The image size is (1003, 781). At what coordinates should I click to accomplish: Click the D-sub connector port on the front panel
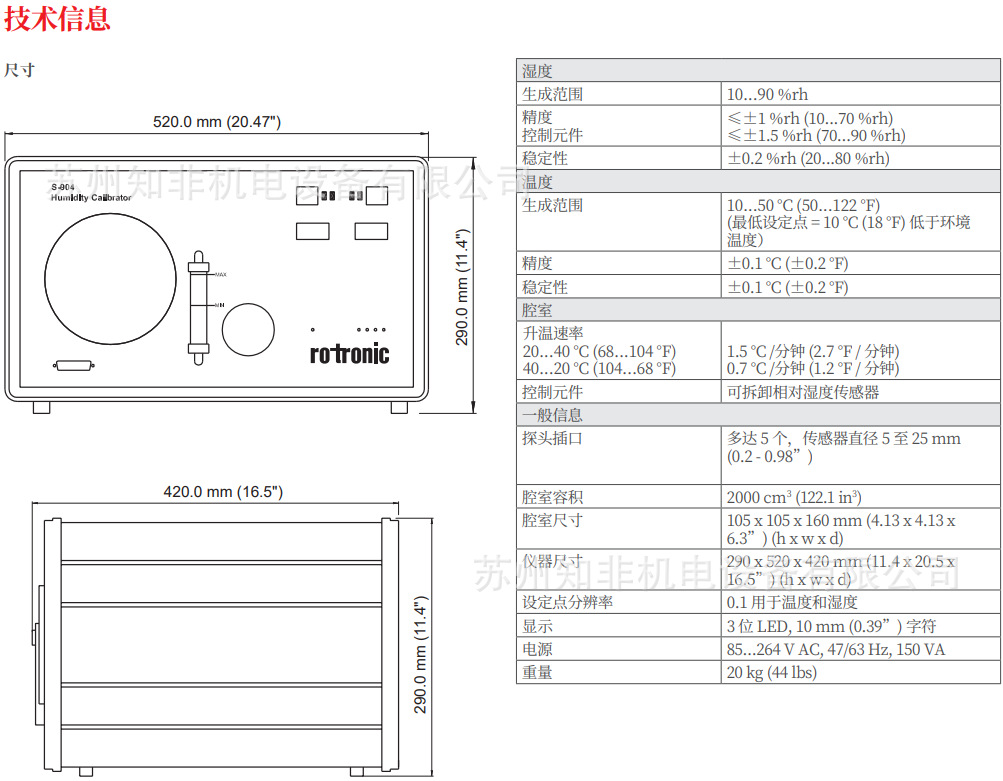pyautogui.click(x=74, y=365)
